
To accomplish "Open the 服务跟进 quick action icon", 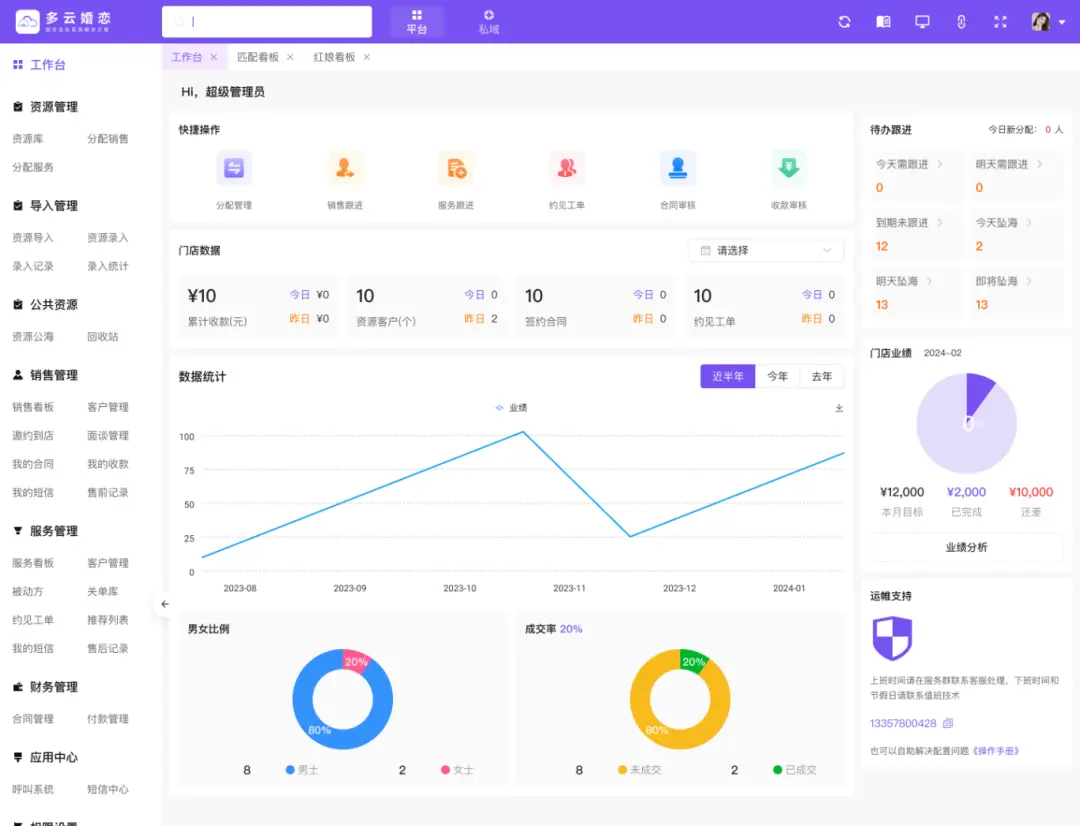I will click(x=456, y=169).
